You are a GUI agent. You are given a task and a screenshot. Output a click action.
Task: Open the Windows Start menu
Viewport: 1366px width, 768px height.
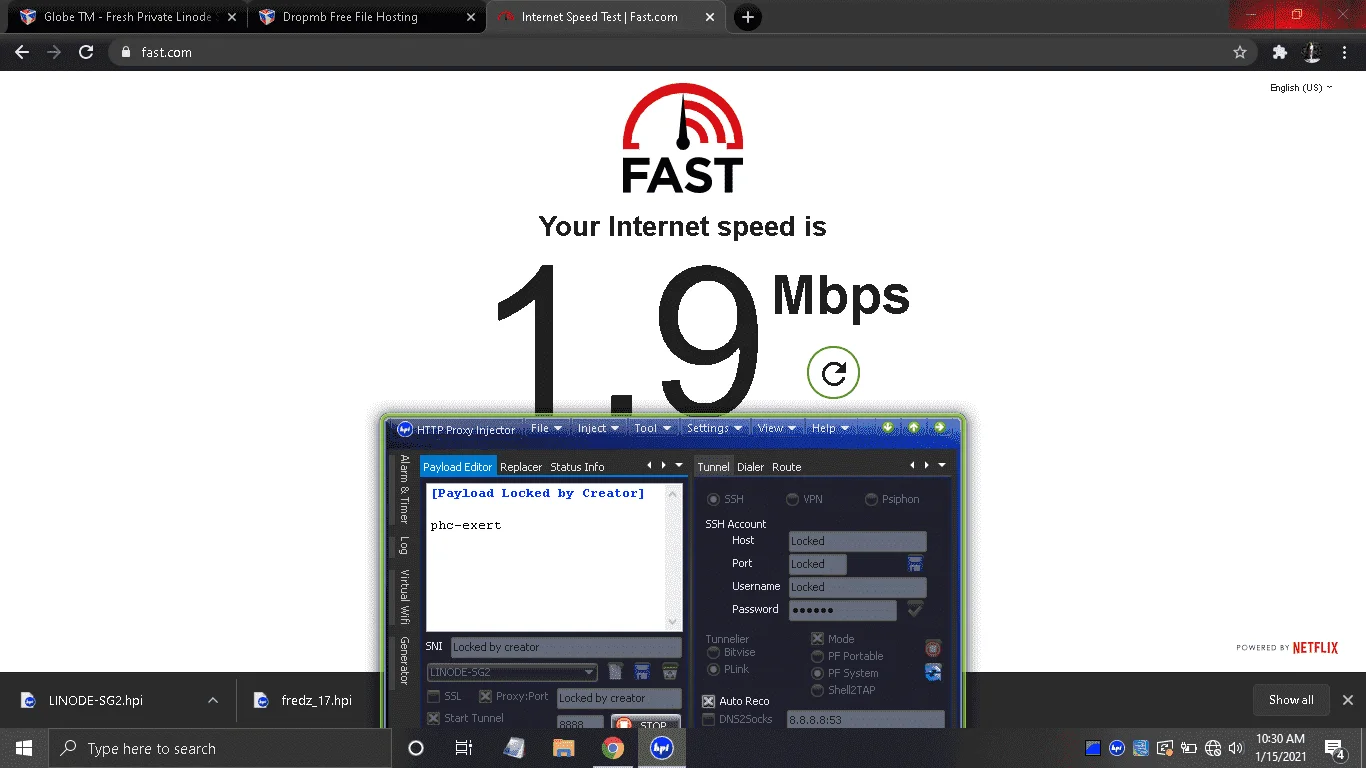(23, 748)
